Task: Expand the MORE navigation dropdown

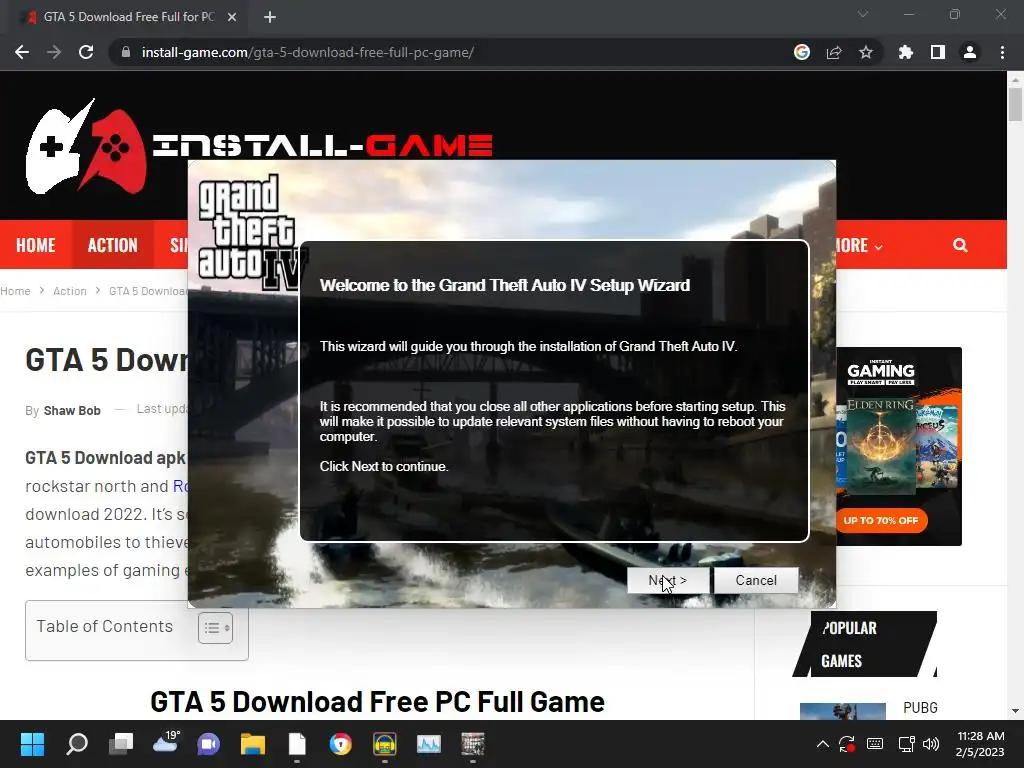Action: tap(859, 246)
